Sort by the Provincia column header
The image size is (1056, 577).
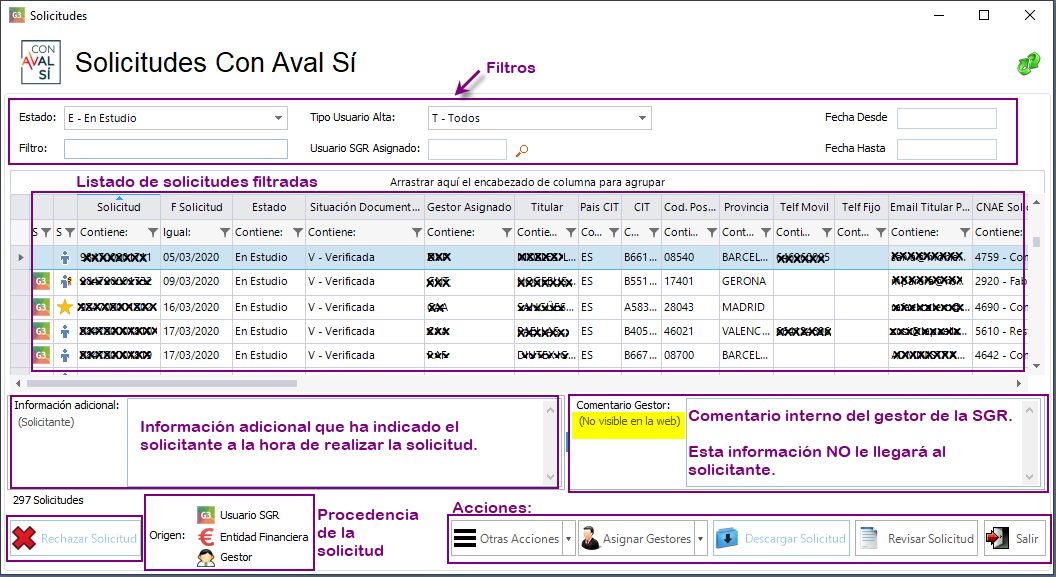pyautogui.click(x=746, y=207)
